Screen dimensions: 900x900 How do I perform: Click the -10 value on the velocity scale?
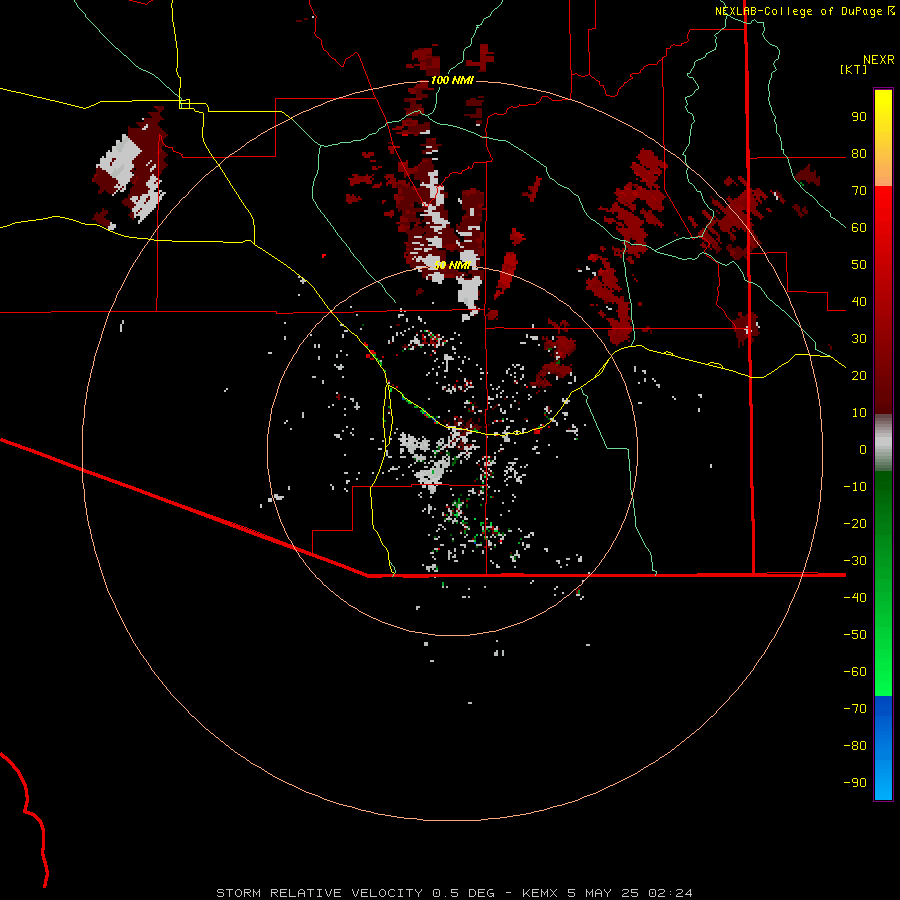(x=855, y=487)
